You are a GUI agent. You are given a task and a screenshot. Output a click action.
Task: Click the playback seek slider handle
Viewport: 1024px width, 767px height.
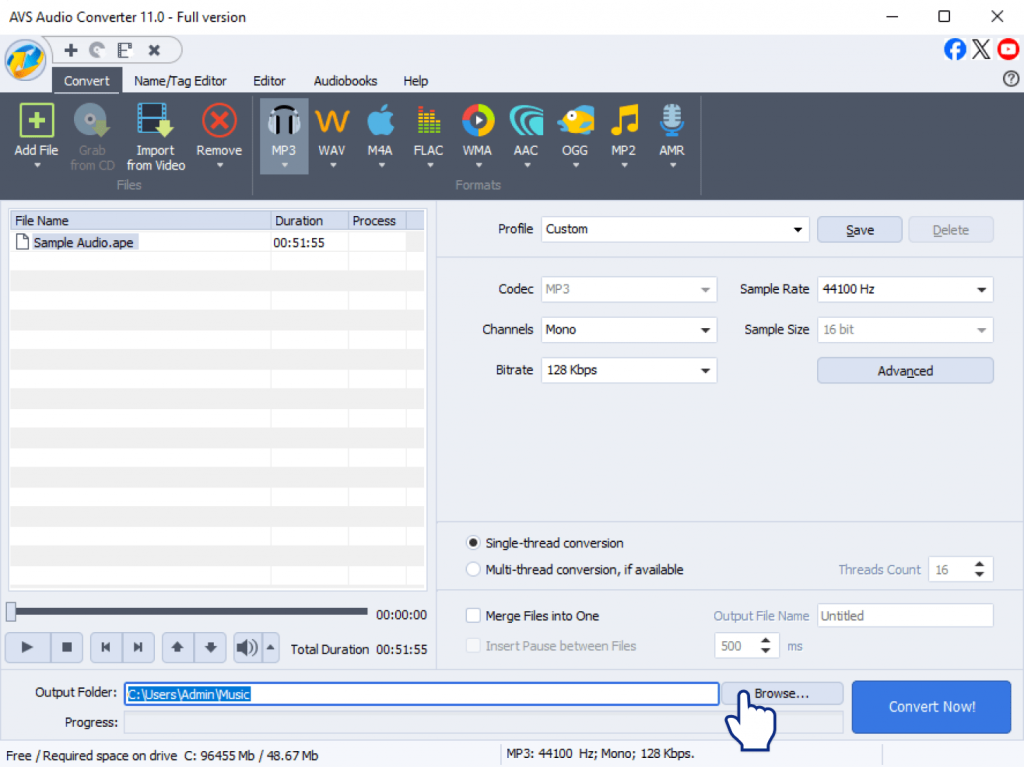pos(11,612)
